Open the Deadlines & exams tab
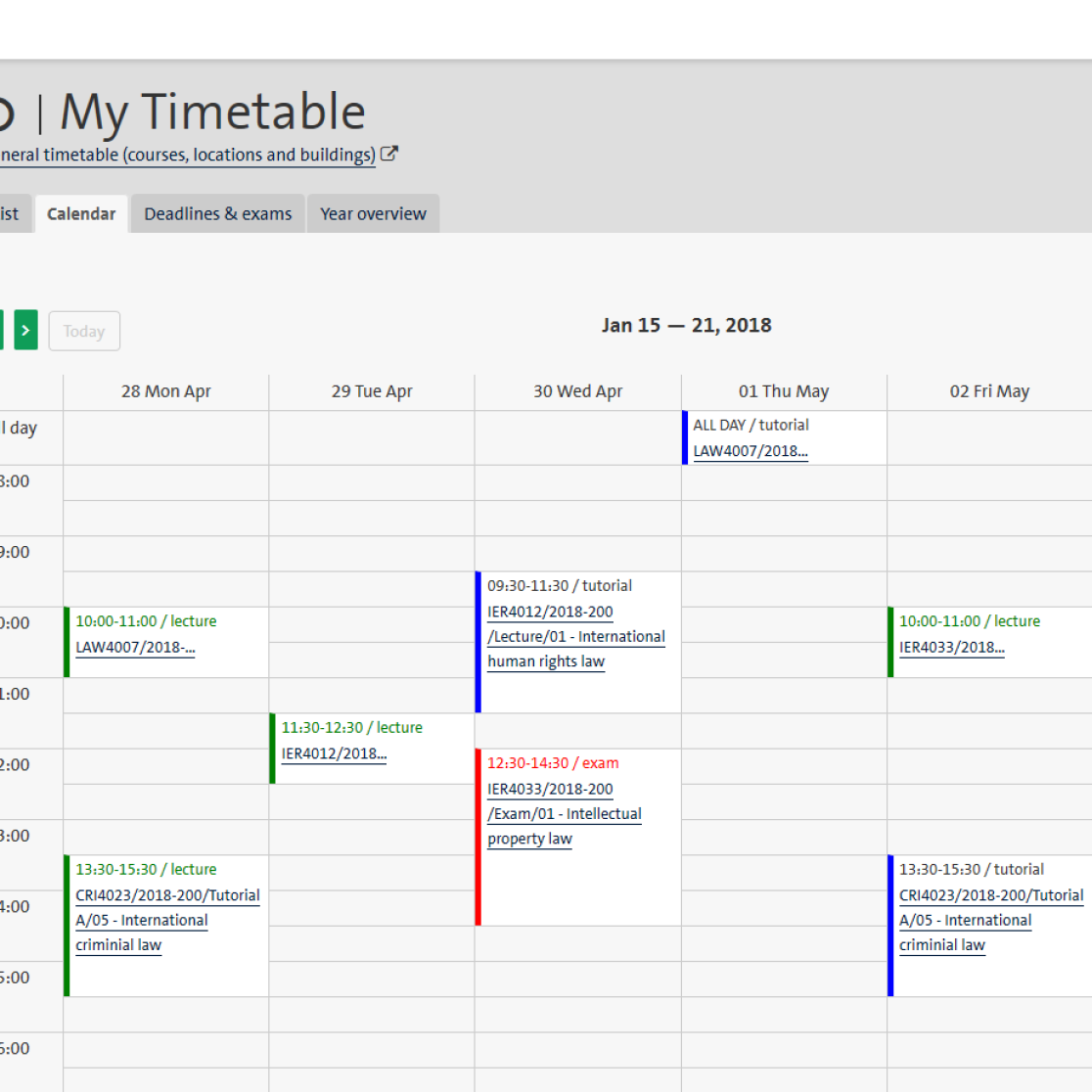Screen dimensions: 1092x1092 (x=218, y=214)
